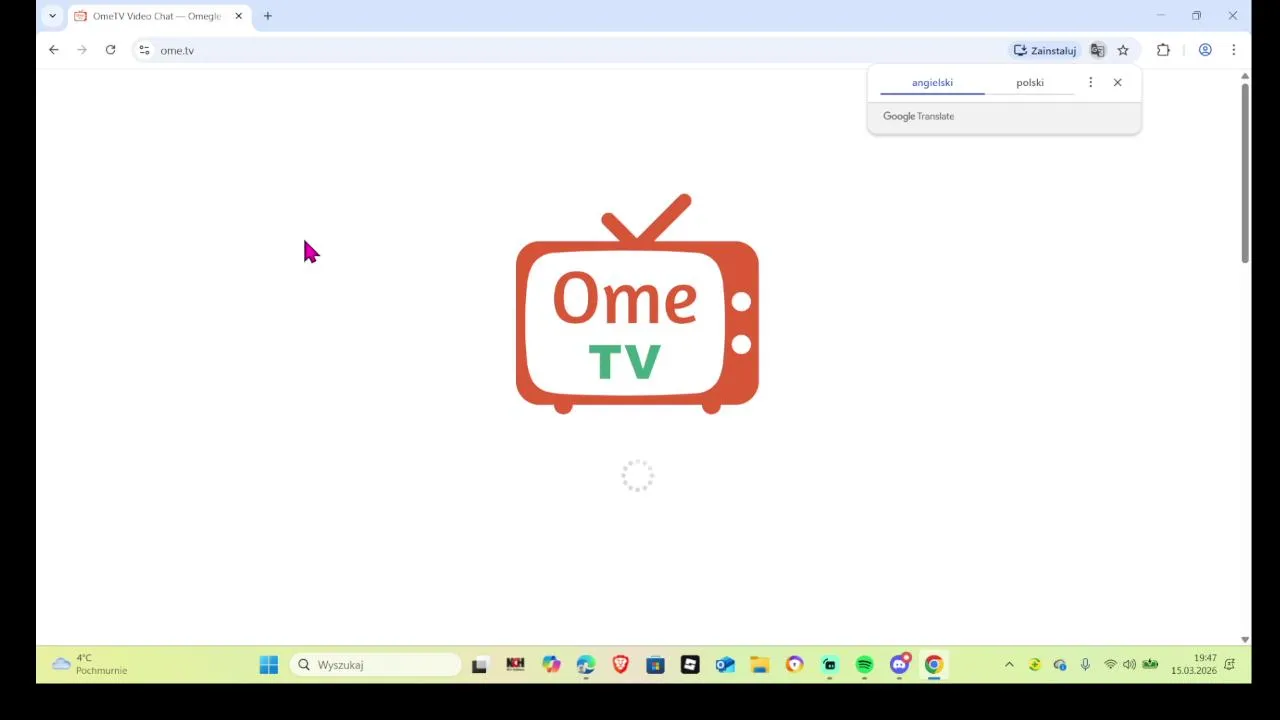This screenshot has height=720, width=1280.
Task: Open the tab search dropdown arrow
Action: click(x=52, y=16)
